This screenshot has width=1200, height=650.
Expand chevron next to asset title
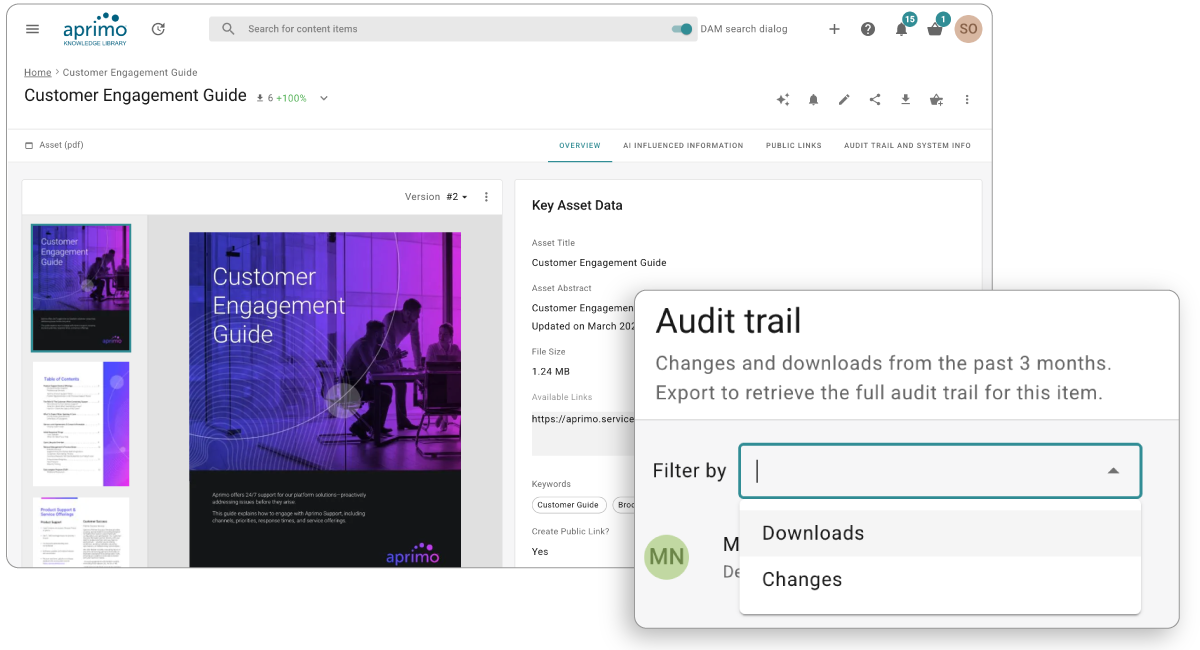coord(324,98)
